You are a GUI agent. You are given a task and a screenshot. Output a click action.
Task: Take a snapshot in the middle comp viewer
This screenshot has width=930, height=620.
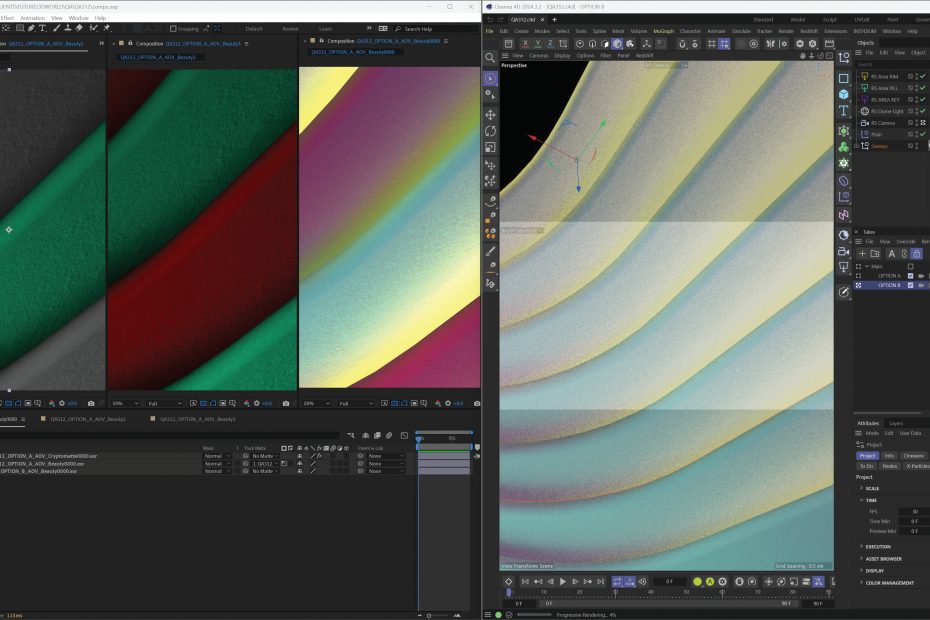click(x=286, y=403)
